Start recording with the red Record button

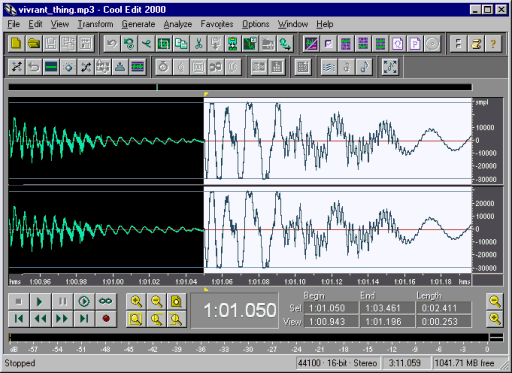[106, 319]
